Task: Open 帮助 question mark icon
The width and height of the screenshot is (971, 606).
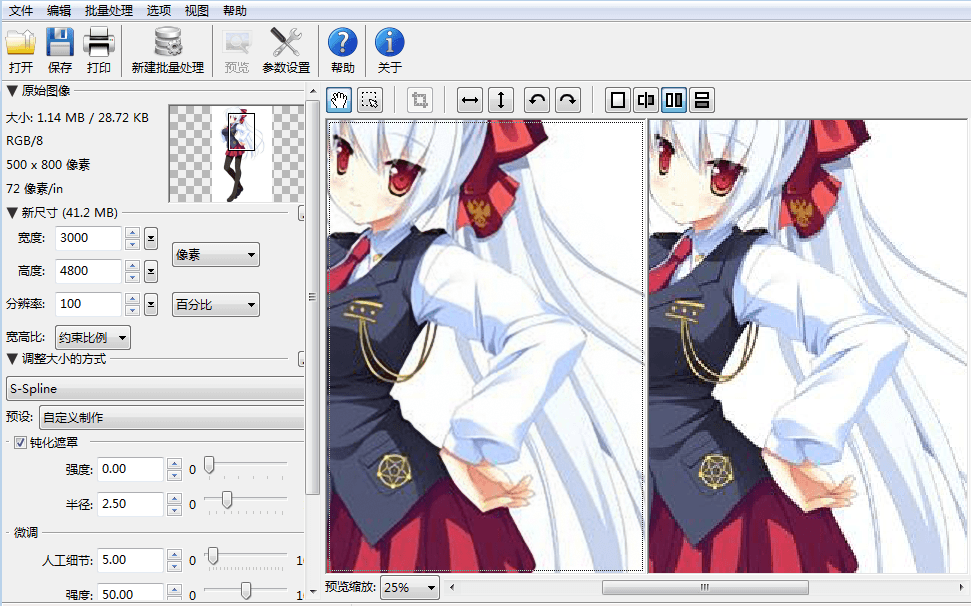Action: (x=342, y=50)
